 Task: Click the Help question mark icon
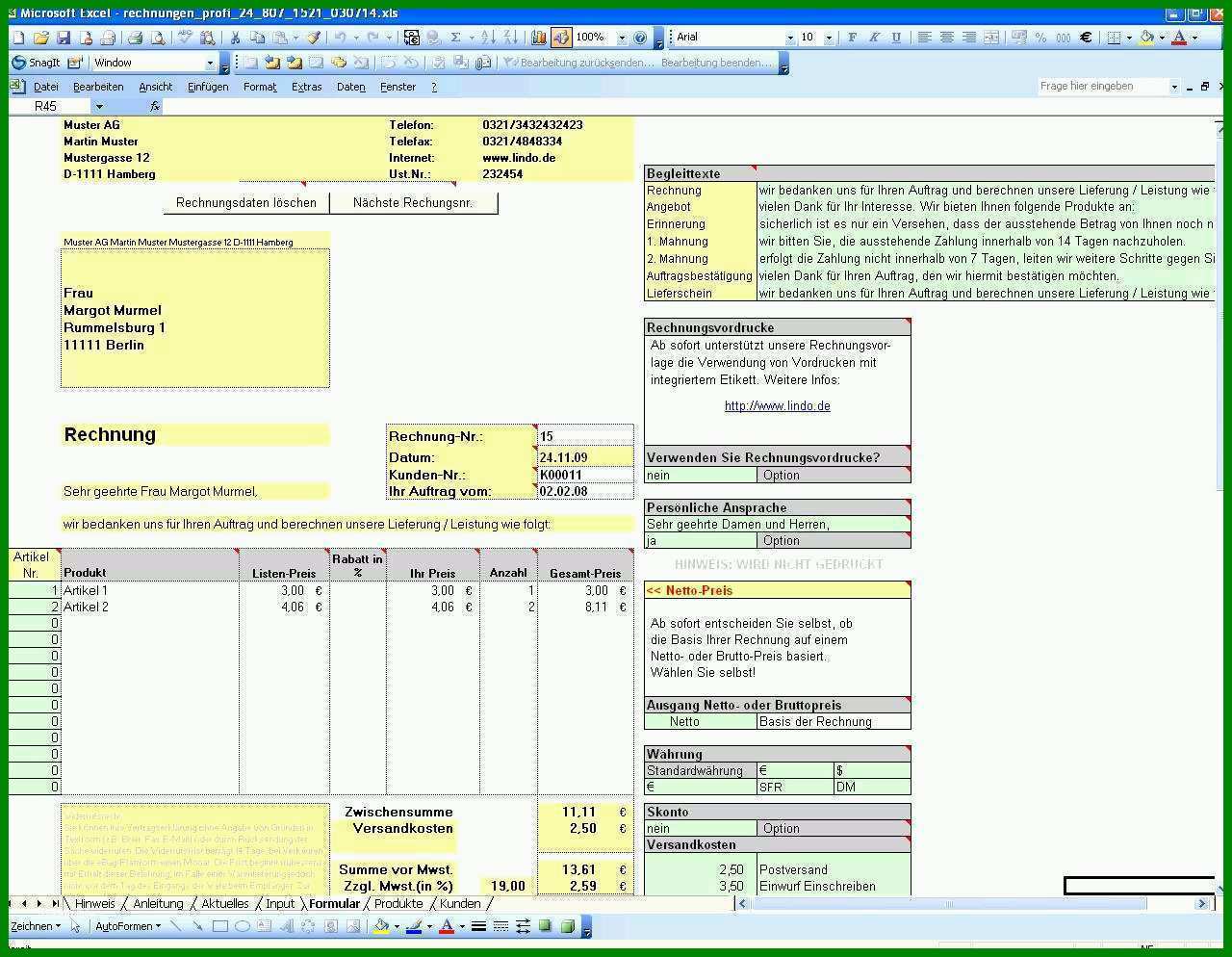tap(641, 38)
